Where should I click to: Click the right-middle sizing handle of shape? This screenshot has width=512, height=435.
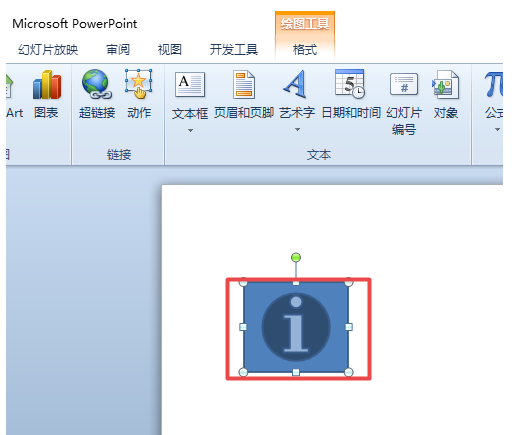(x=349, y=327)
